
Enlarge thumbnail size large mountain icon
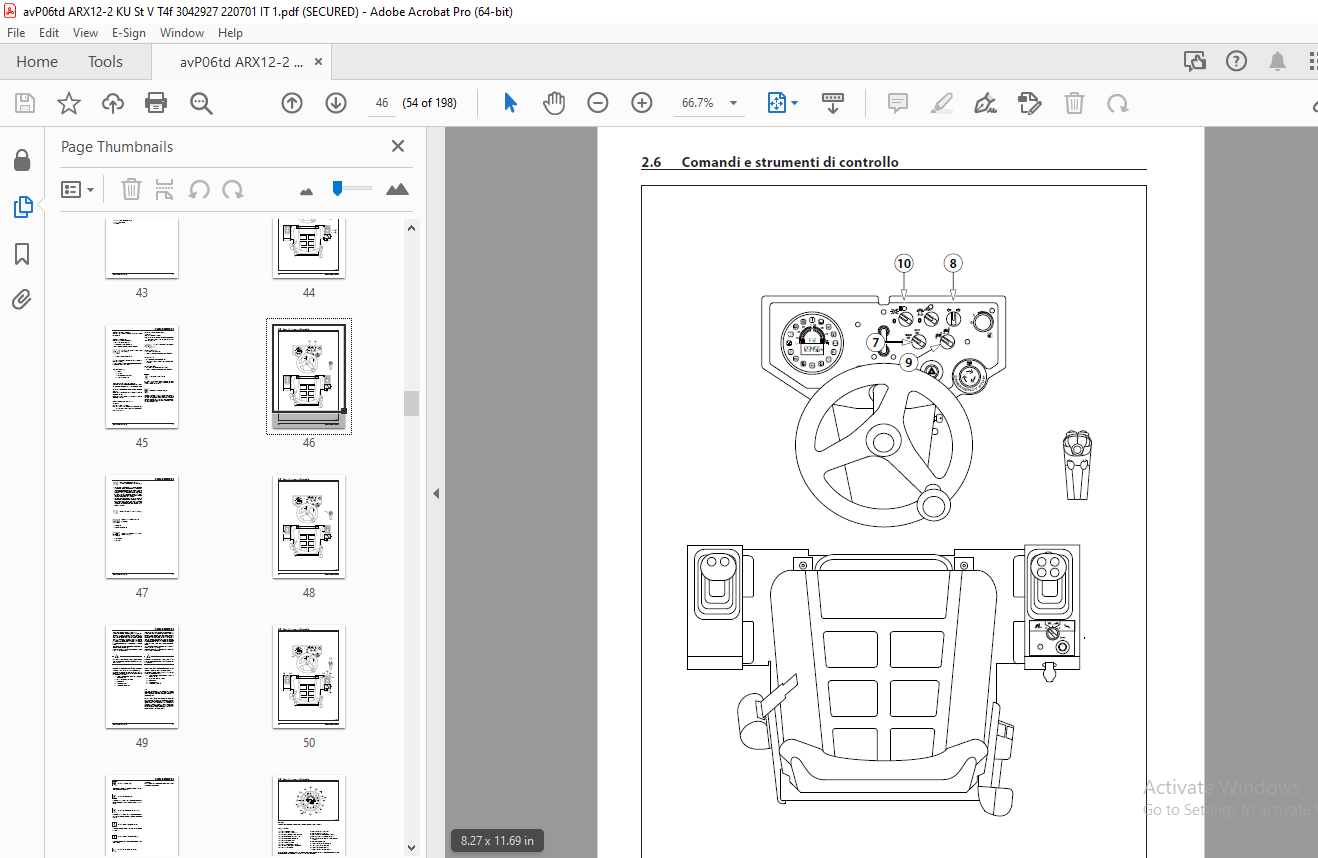[397, 189]
